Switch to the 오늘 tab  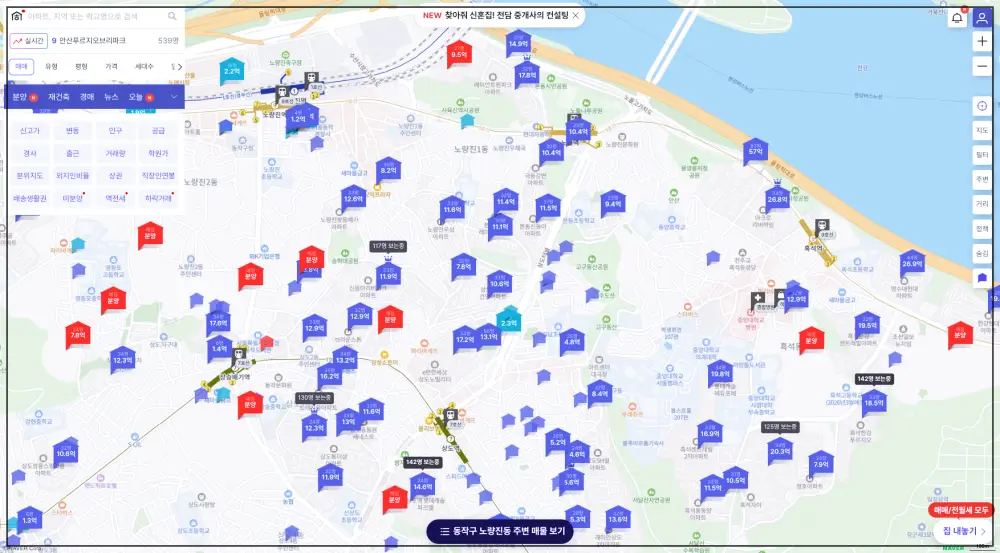tap(136, 97)
